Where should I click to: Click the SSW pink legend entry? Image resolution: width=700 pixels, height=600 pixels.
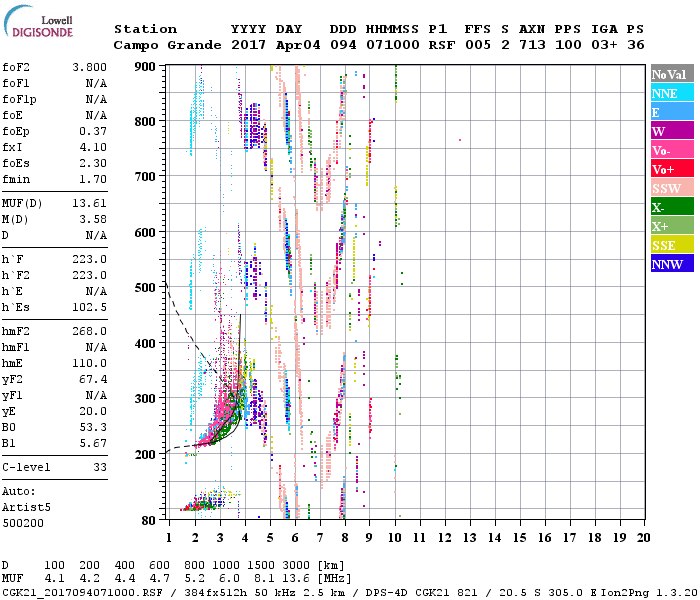point(672,188)
